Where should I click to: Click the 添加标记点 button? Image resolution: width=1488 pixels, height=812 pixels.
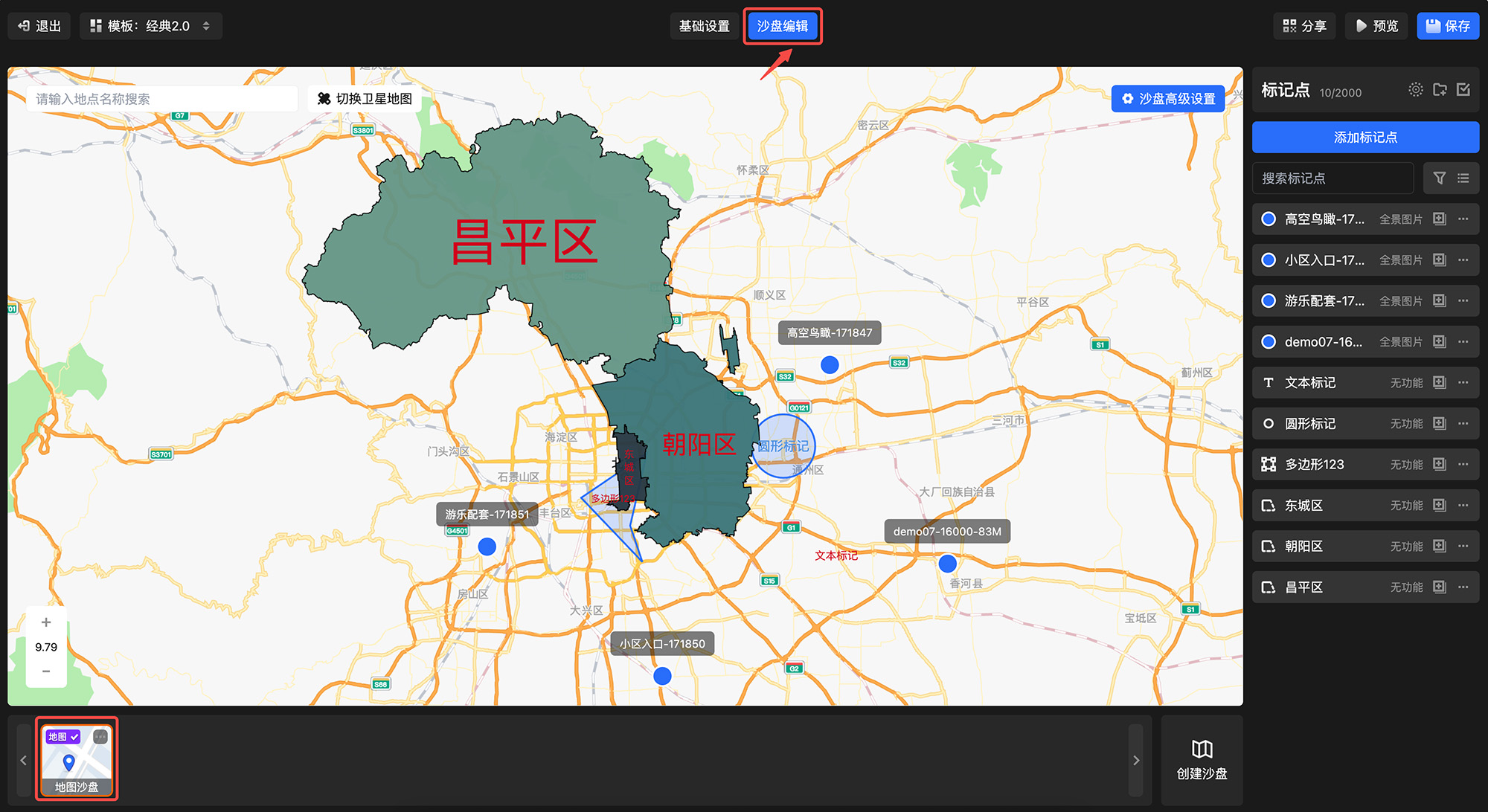tap(1365, 138)
